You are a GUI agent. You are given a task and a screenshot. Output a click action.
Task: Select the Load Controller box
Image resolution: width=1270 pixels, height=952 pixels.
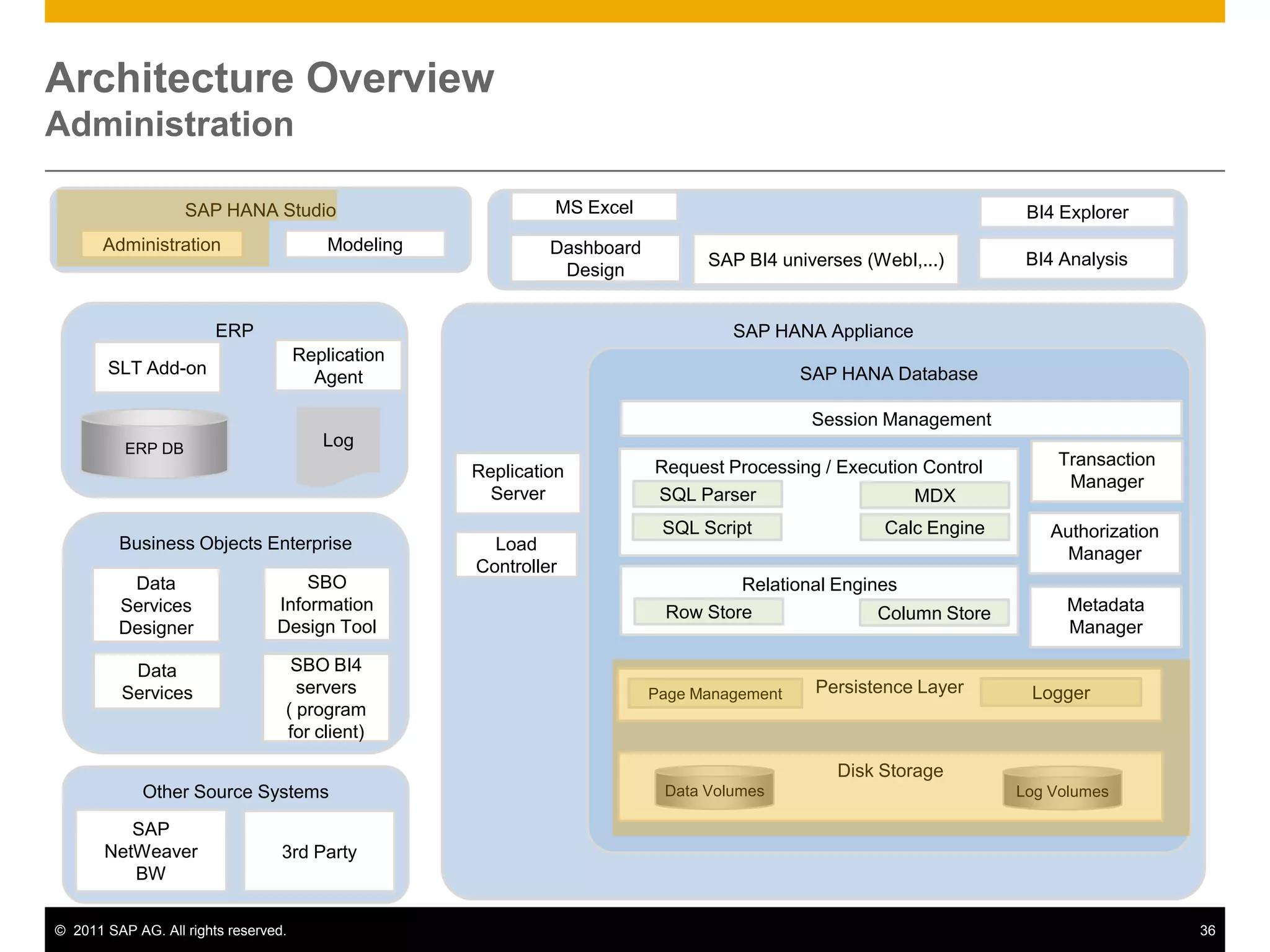pos(516,555)
